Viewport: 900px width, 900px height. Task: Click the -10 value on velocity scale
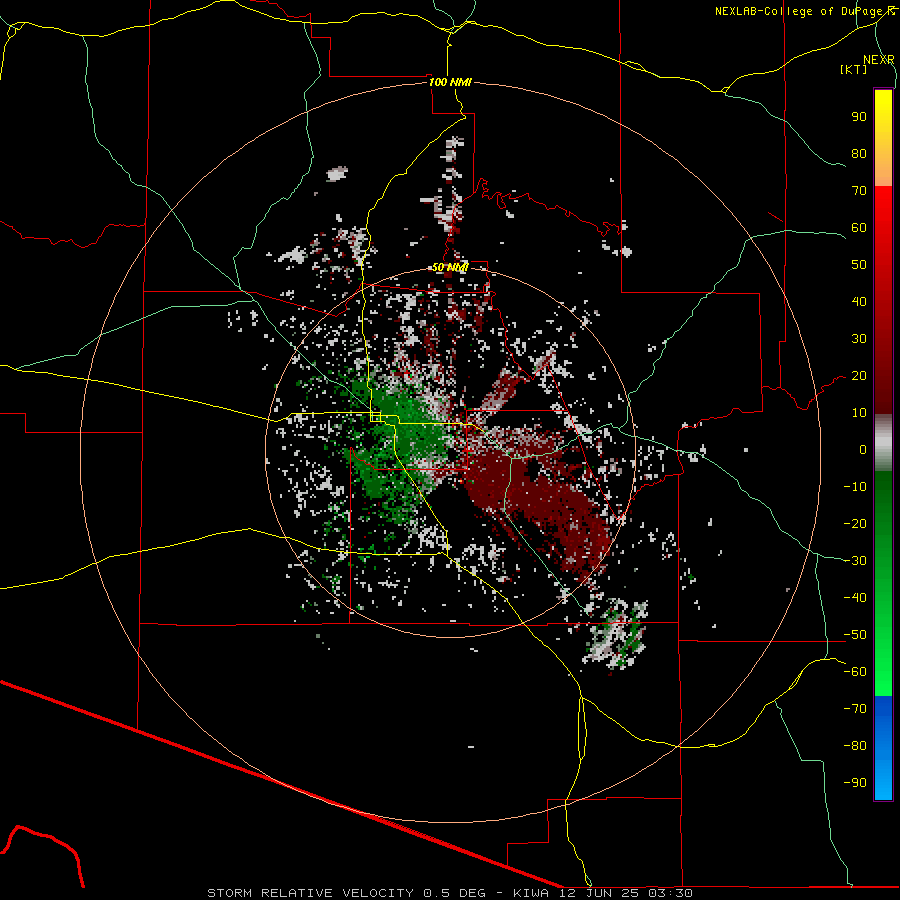[855, 487]
